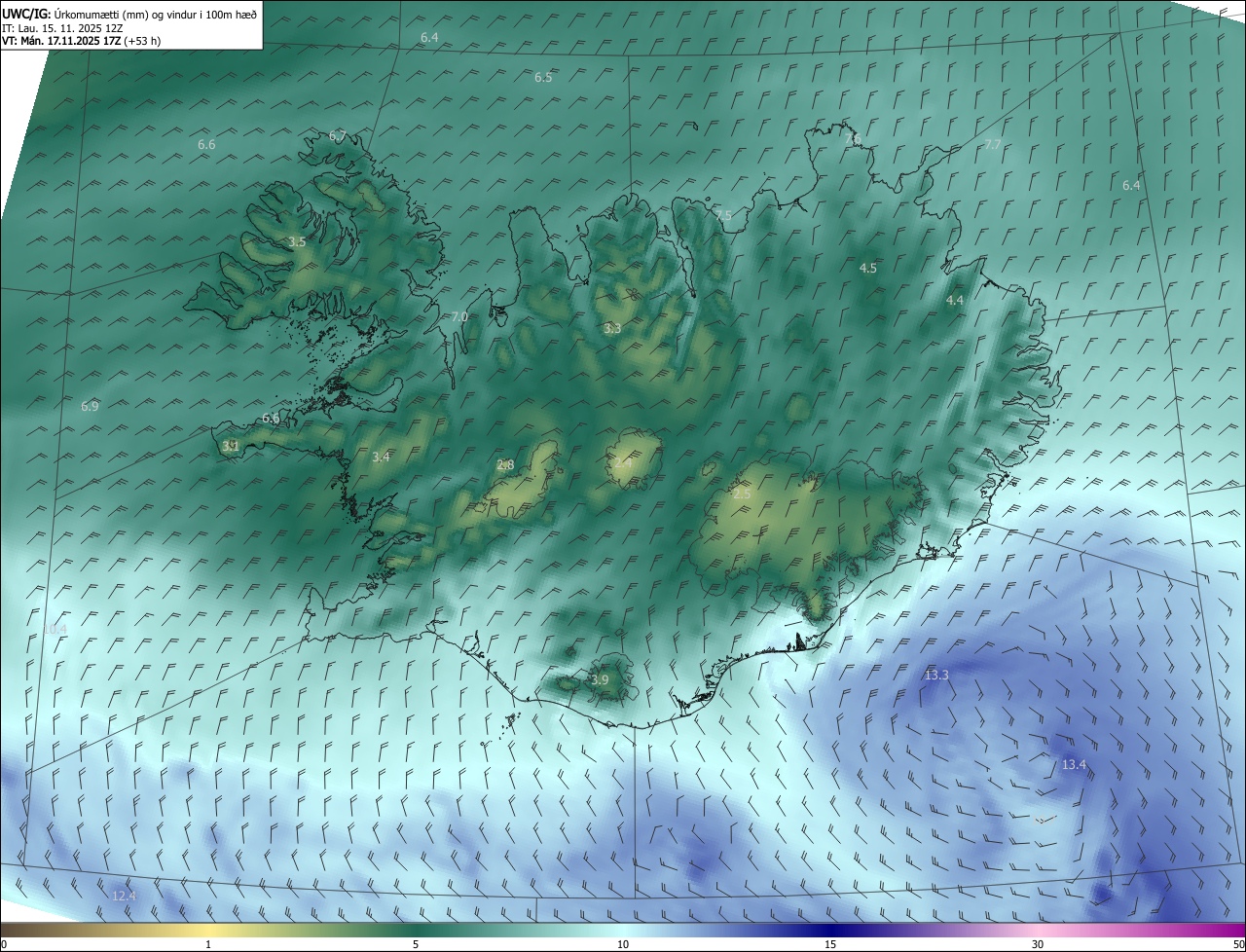Click the 3.9 value label on Mýrdalsjökull

pos(600,679)
